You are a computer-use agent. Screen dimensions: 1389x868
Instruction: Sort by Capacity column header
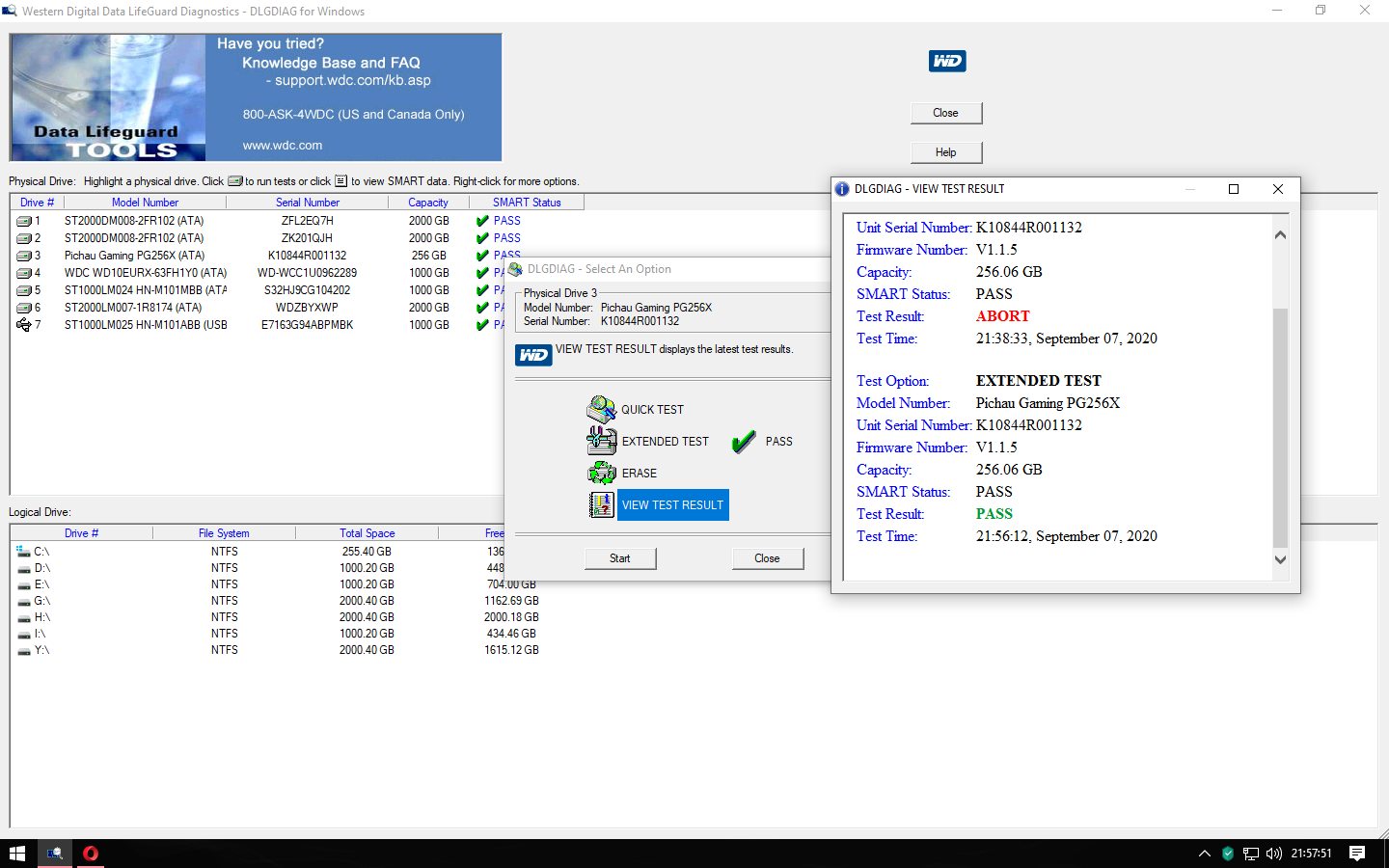(428, 203)
